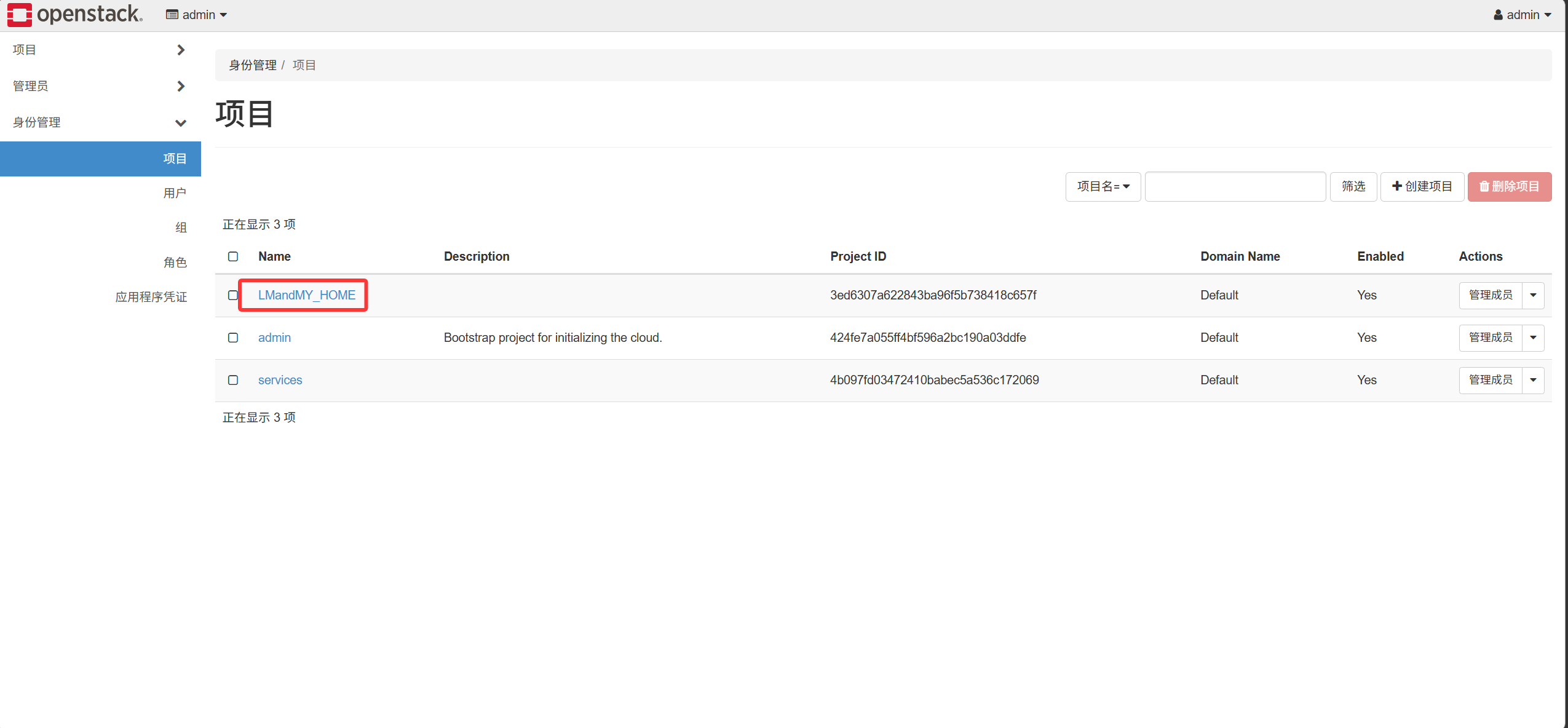Screen dimensions: 1568x728
Task: Go to 用户 in the sidebar
Action: (175, 193)
